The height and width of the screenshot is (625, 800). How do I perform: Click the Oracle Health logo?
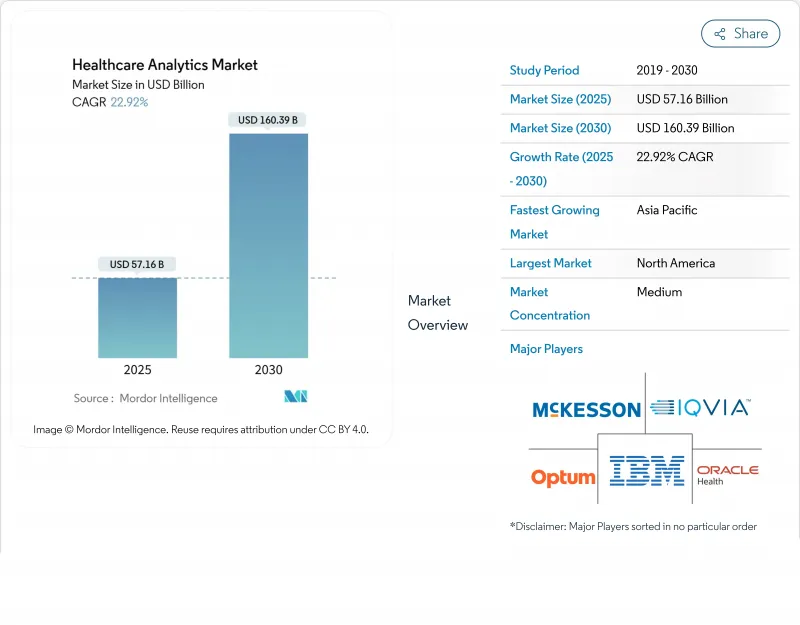(x=727, y=474)
